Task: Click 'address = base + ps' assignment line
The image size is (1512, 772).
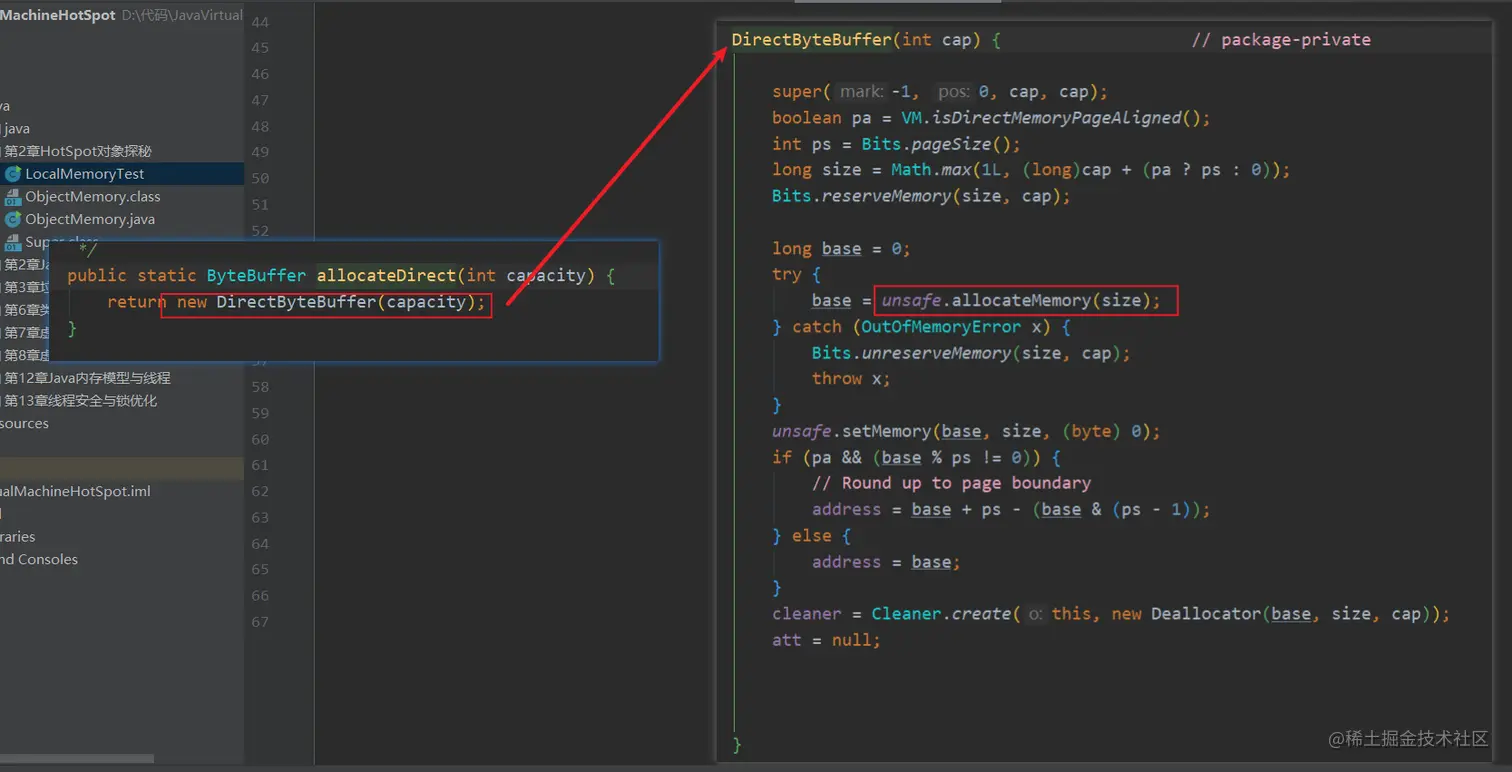Action: coord(1011,509)
